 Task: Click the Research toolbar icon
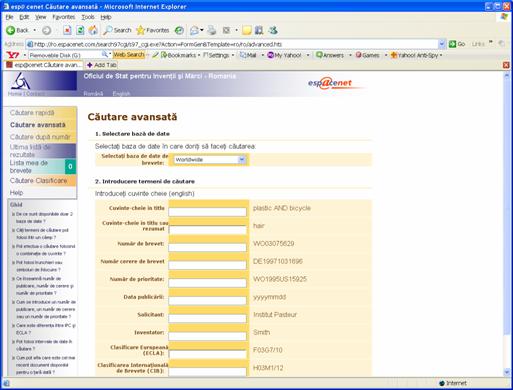[x=259, y=30]
